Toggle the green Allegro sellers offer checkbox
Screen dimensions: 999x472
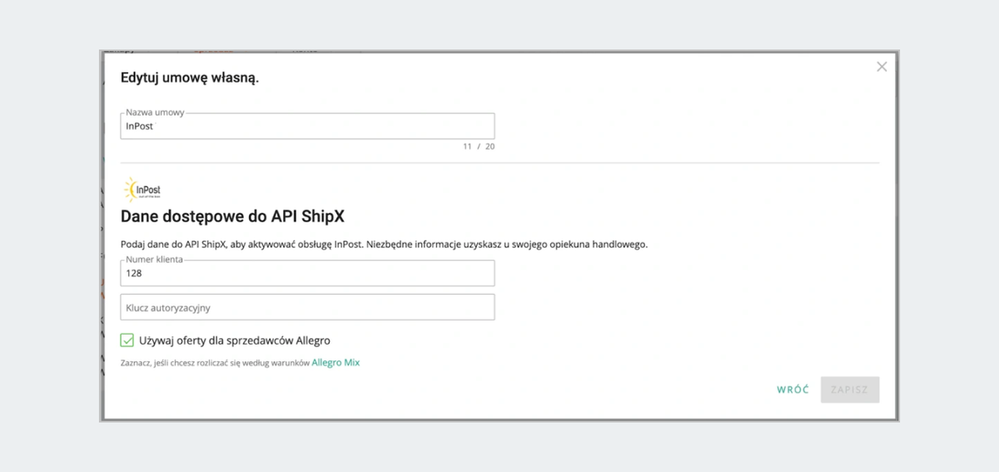127,340
